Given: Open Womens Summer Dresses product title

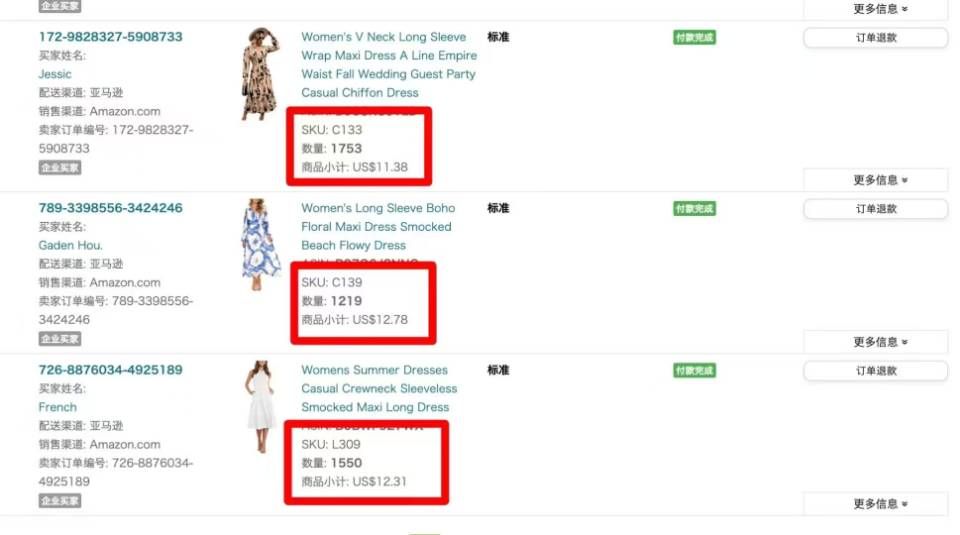Looking at the screenshot, I should tap(379, 389).
